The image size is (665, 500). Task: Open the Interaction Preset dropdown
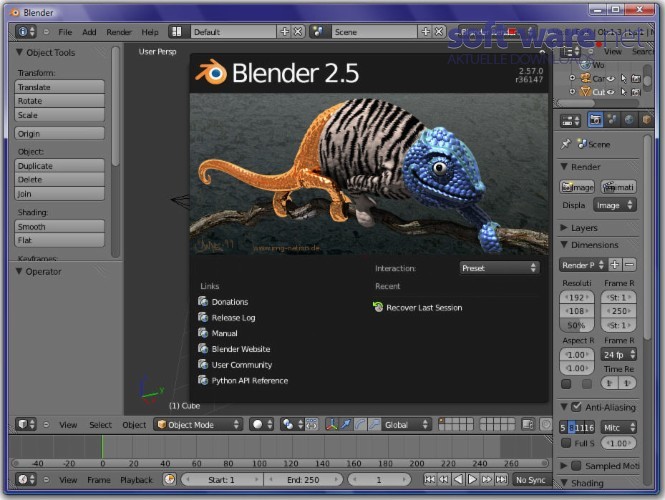[499, 268]
